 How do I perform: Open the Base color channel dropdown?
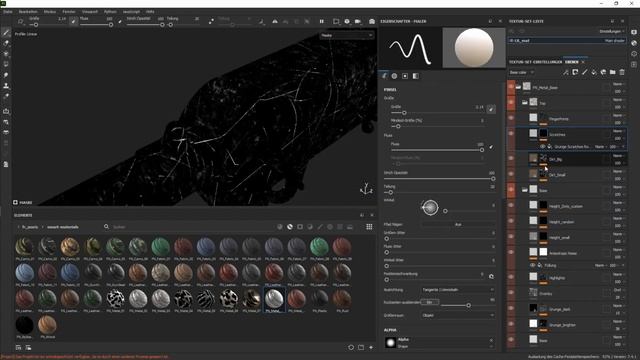[522, 72]
